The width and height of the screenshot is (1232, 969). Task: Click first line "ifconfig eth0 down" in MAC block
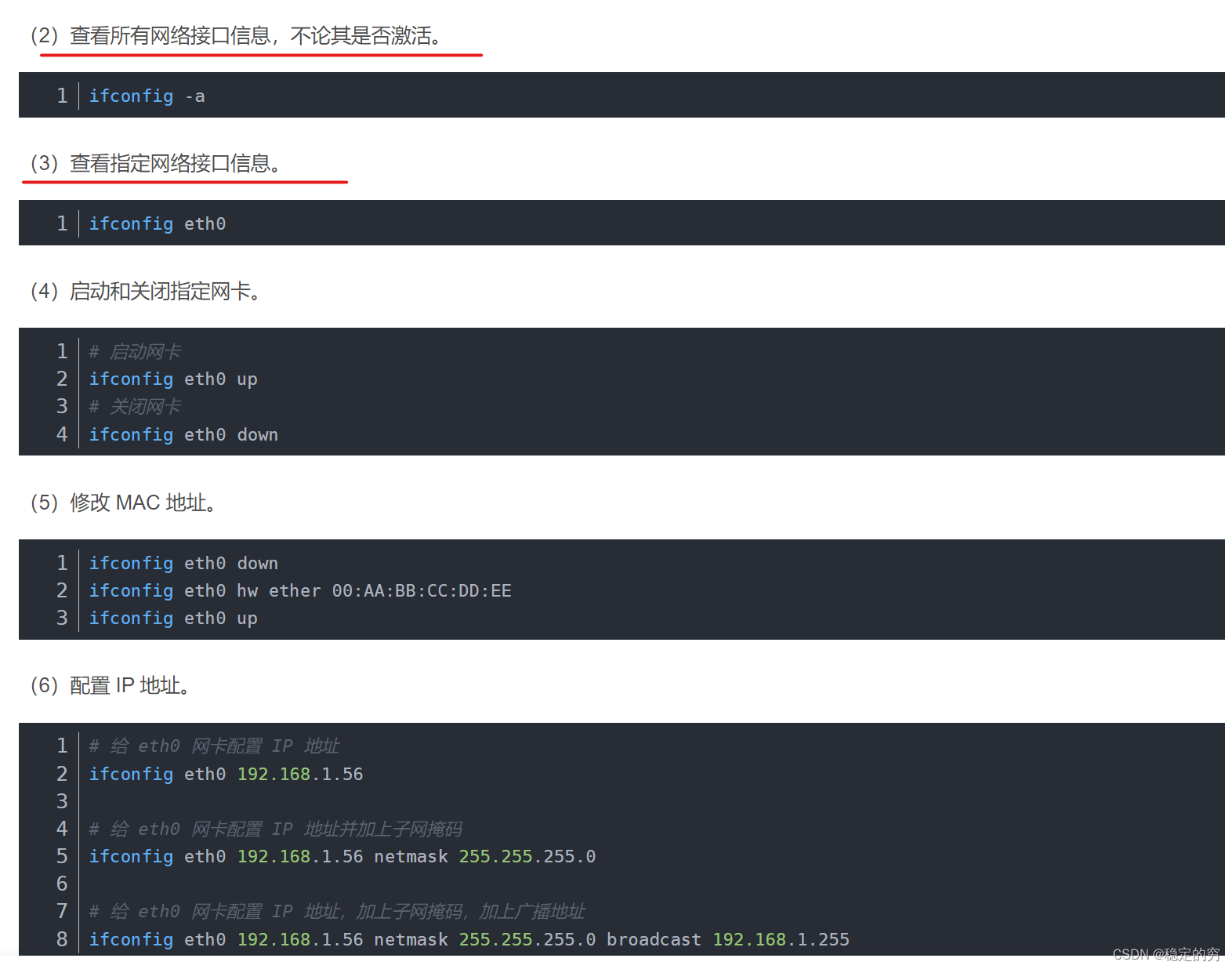coord(183,563)
